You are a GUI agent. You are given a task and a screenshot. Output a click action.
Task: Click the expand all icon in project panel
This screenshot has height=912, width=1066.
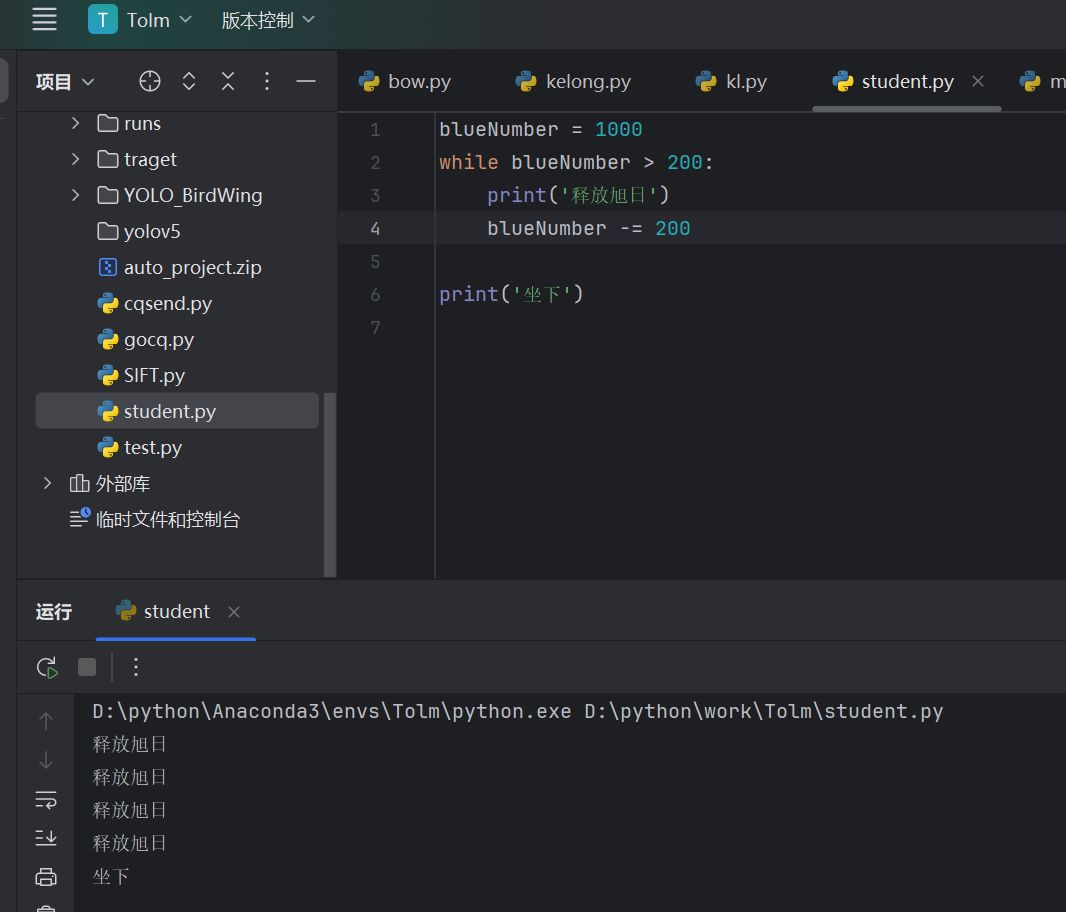point(189,82)
